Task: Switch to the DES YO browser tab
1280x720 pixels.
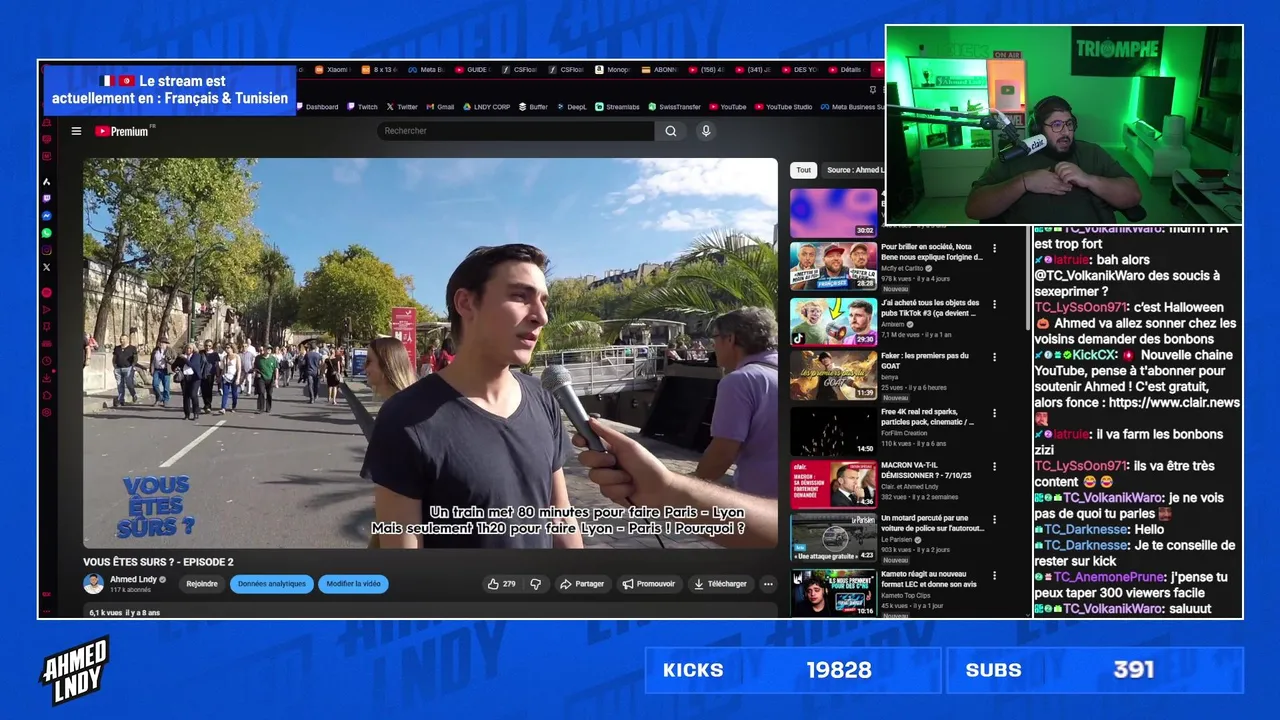Action: click(799, 70)
